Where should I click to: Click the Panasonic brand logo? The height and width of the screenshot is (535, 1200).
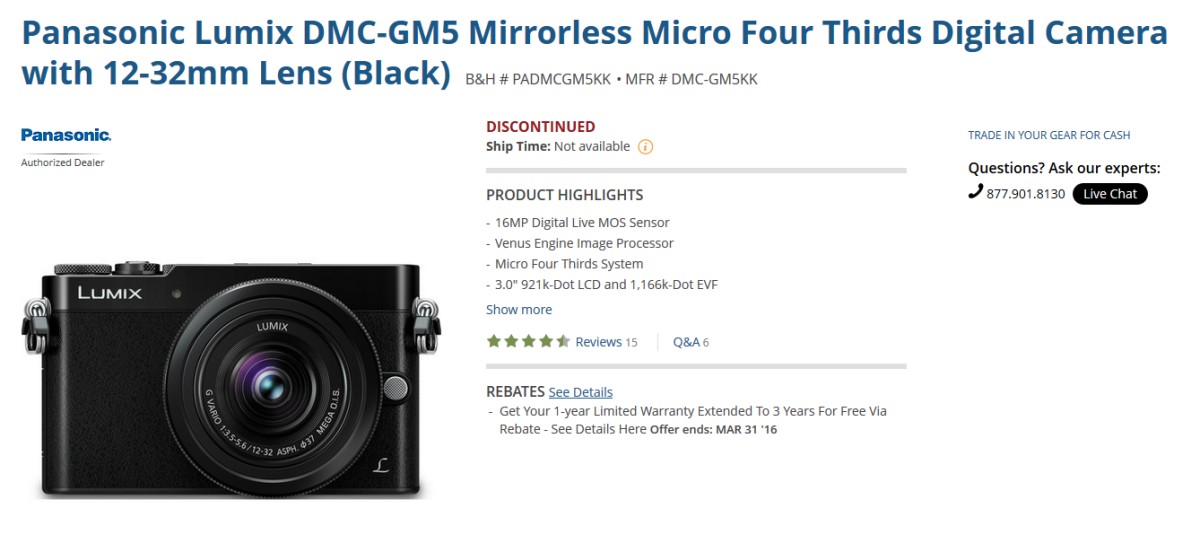click(66, 135)
